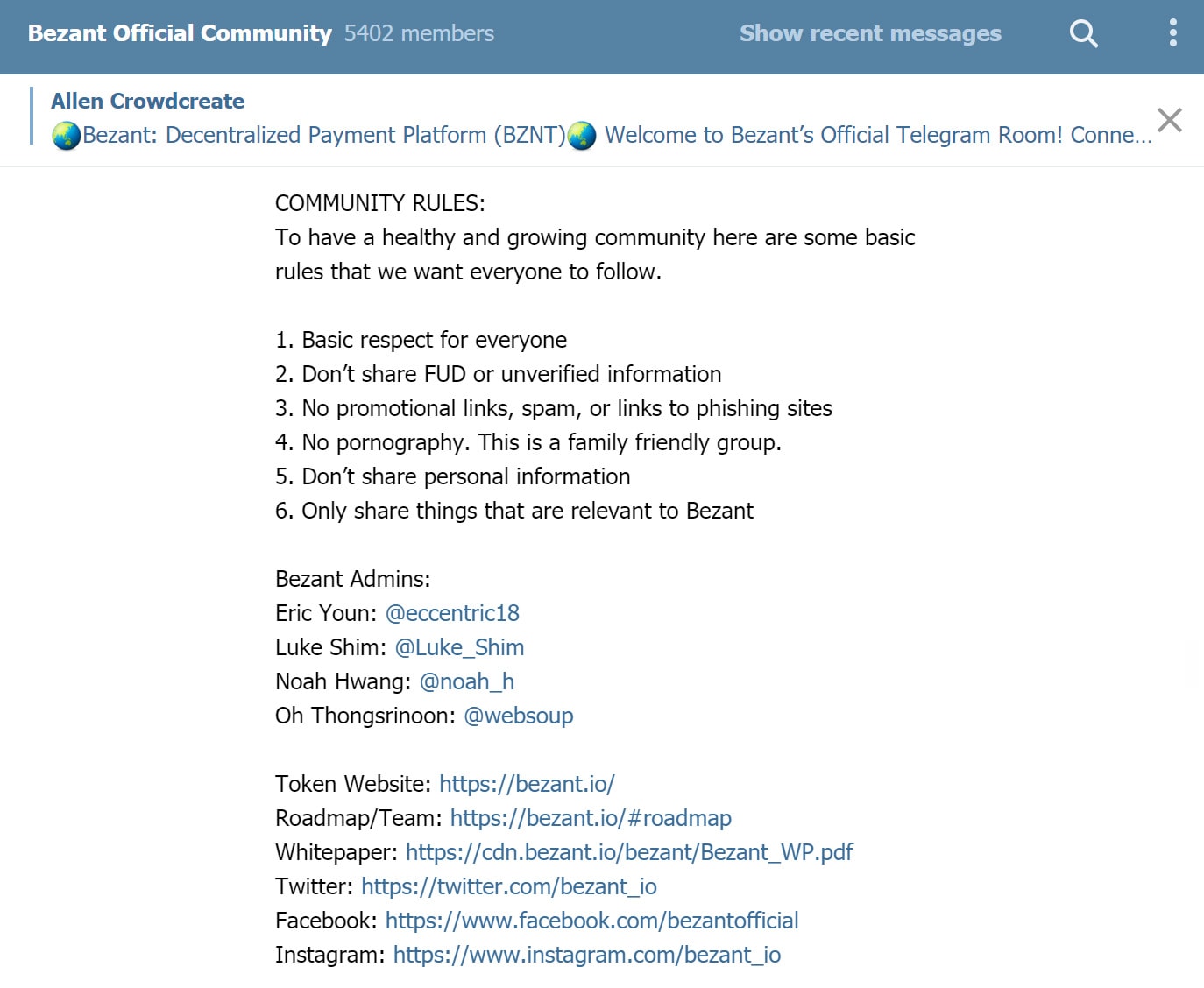Open the bezant.io/#roadmap link
This screenshot has height=988, width=1204.
591,818
